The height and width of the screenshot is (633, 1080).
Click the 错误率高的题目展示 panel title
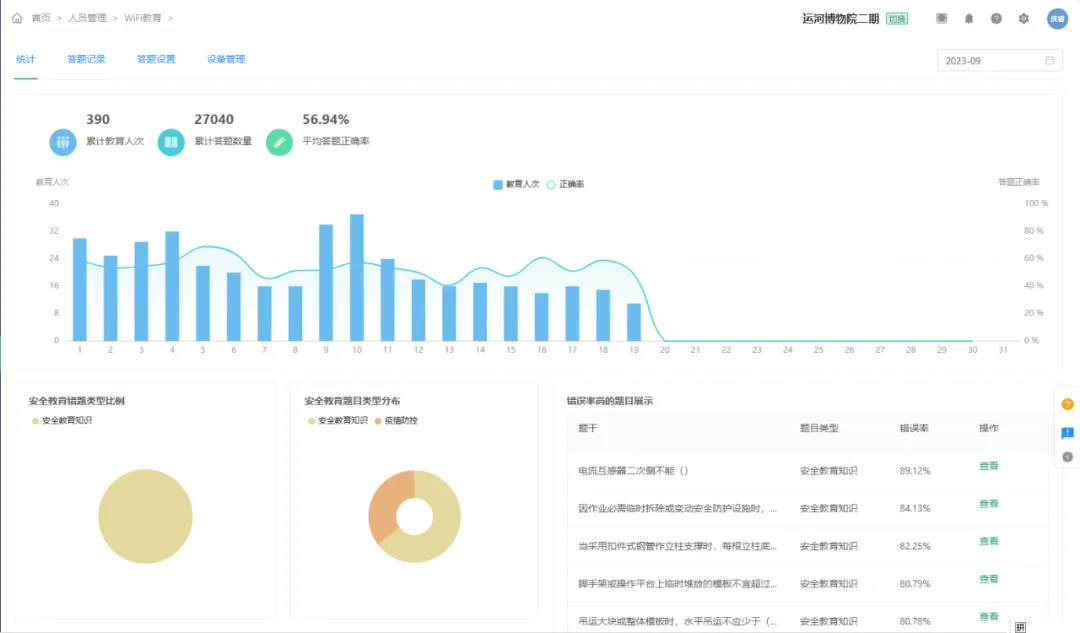click(x=610, y=401)
